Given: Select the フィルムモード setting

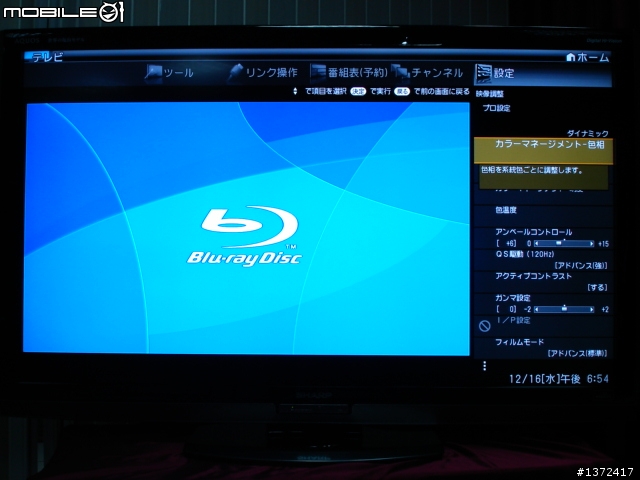Looking at the screenshot, I should (x=543, y=347).
